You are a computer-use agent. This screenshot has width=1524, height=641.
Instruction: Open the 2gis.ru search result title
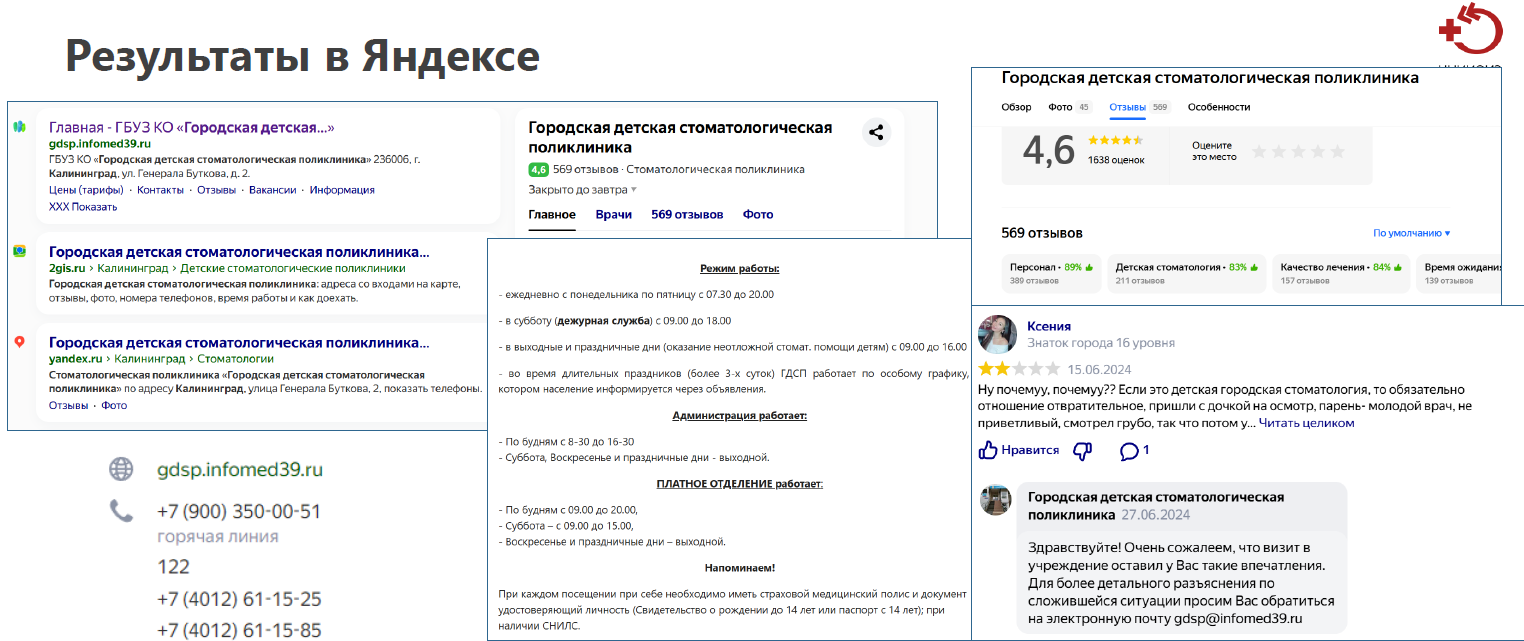(239, 252)
